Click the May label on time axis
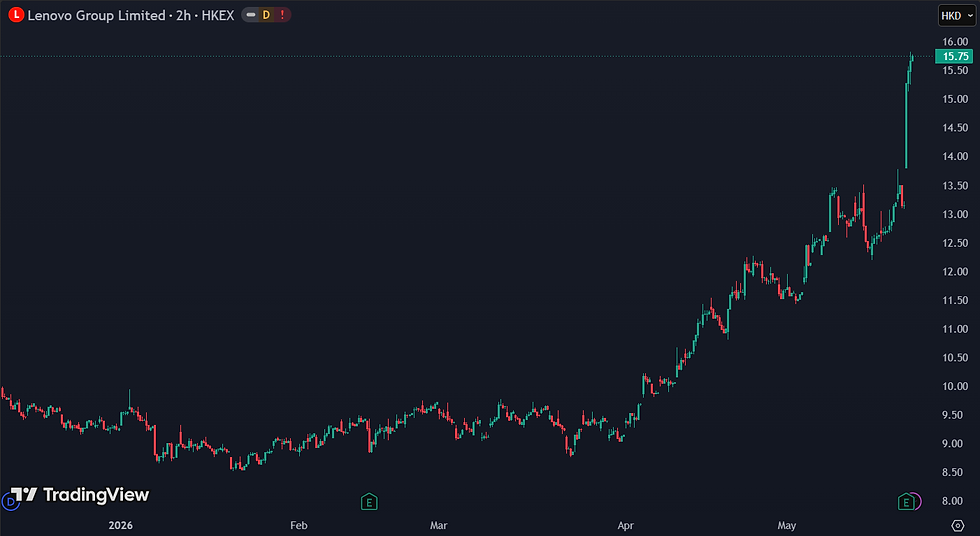 click(787, 525)
